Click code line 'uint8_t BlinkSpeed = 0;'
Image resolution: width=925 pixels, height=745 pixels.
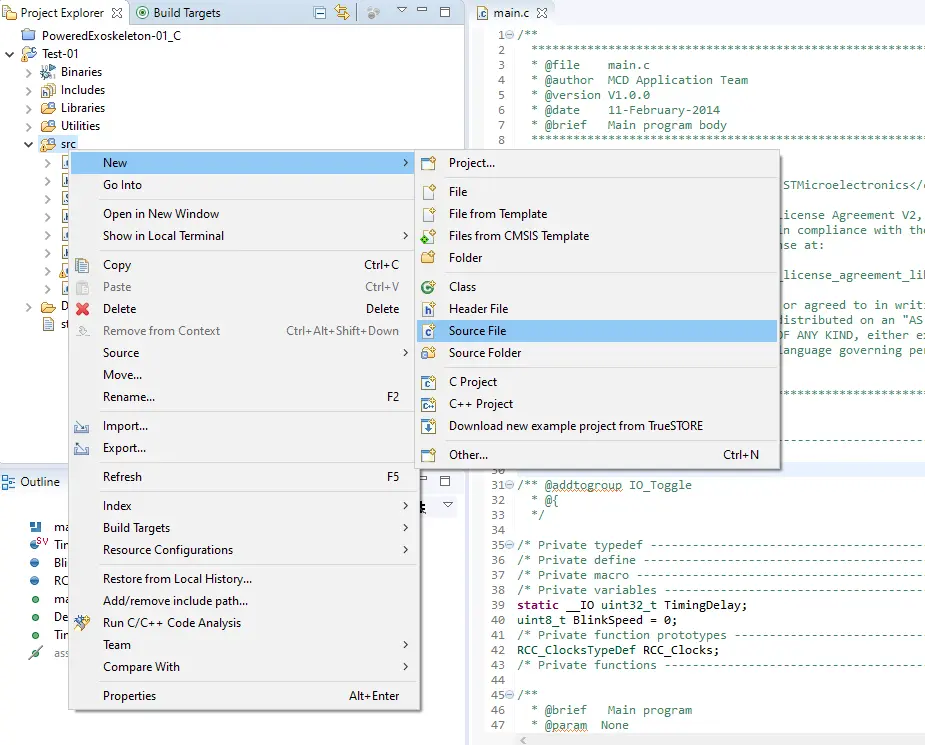597,620
